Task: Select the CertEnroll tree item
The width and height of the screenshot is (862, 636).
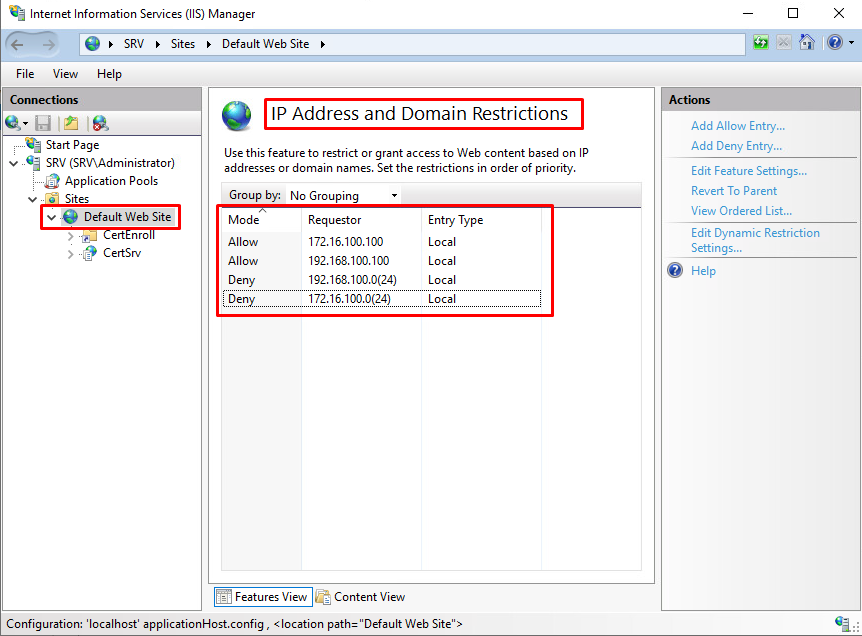Action: (x=129, y=235)
